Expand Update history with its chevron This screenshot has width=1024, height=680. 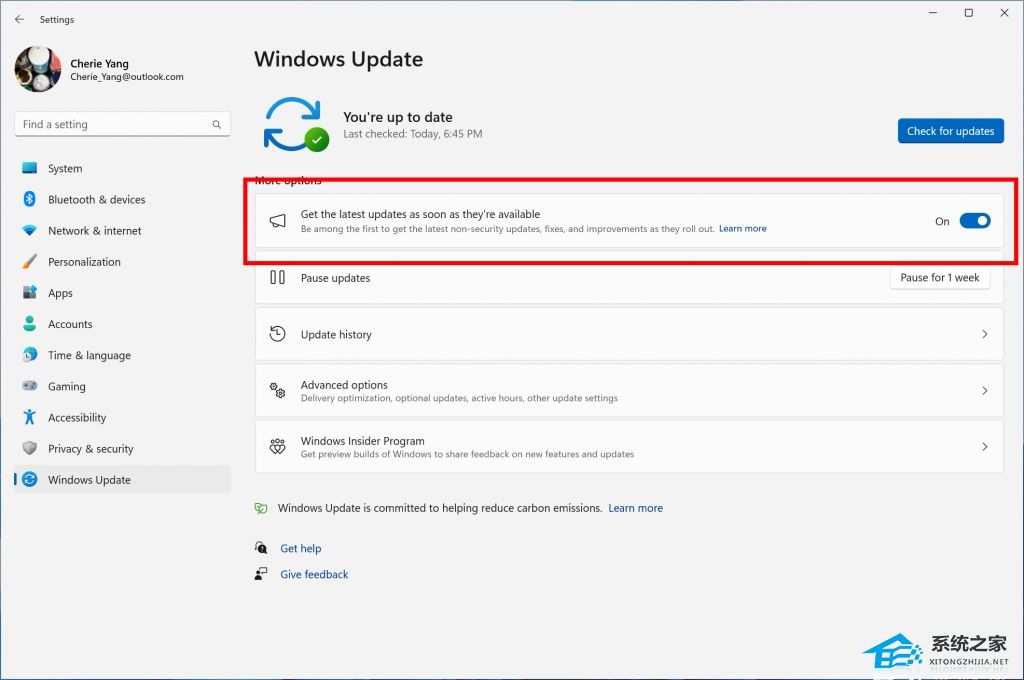pos(984,334)
